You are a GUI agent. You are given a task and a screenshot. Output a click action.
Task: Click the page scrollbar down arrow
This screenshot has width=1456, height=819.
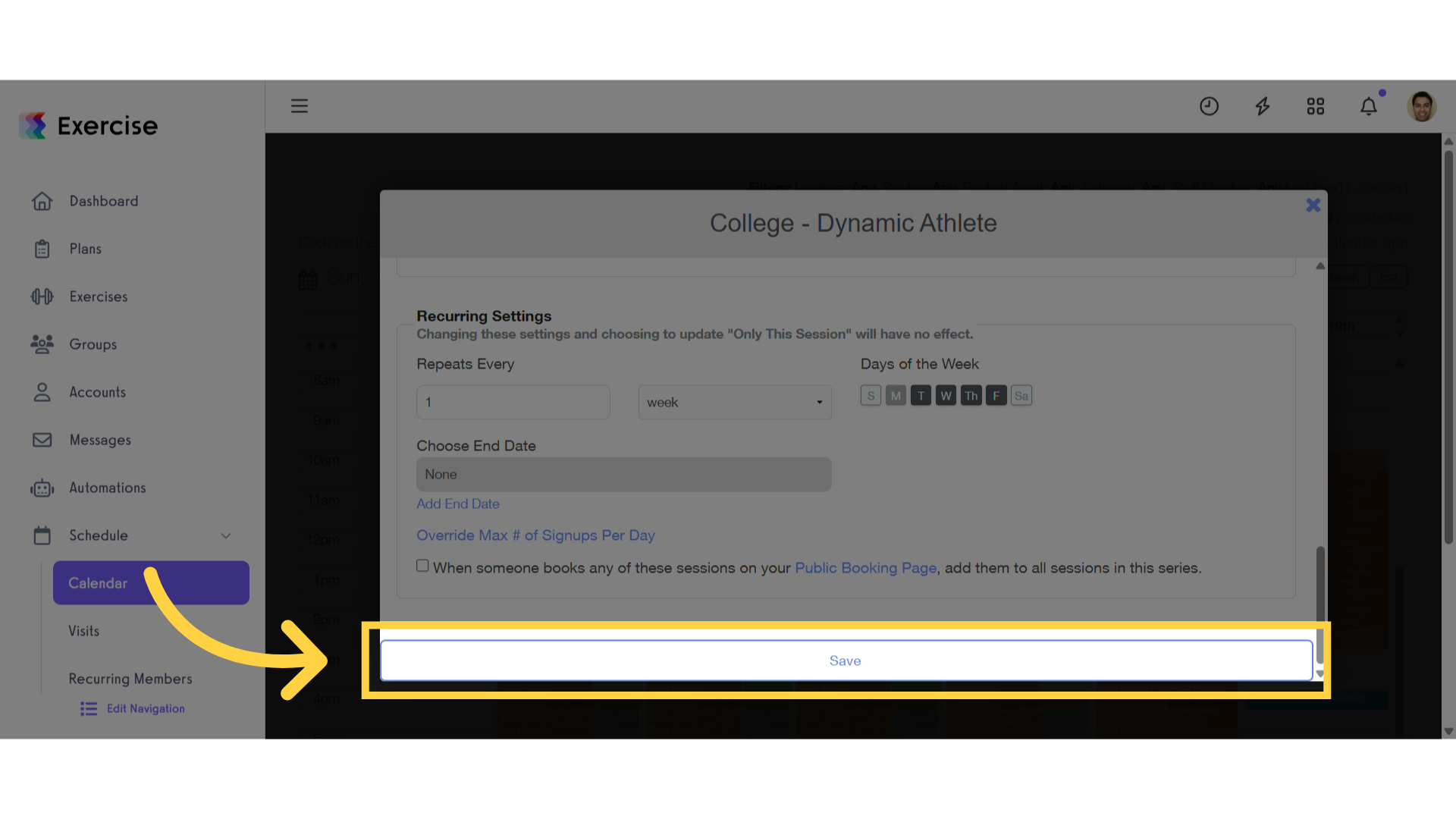coord(1448,732)
